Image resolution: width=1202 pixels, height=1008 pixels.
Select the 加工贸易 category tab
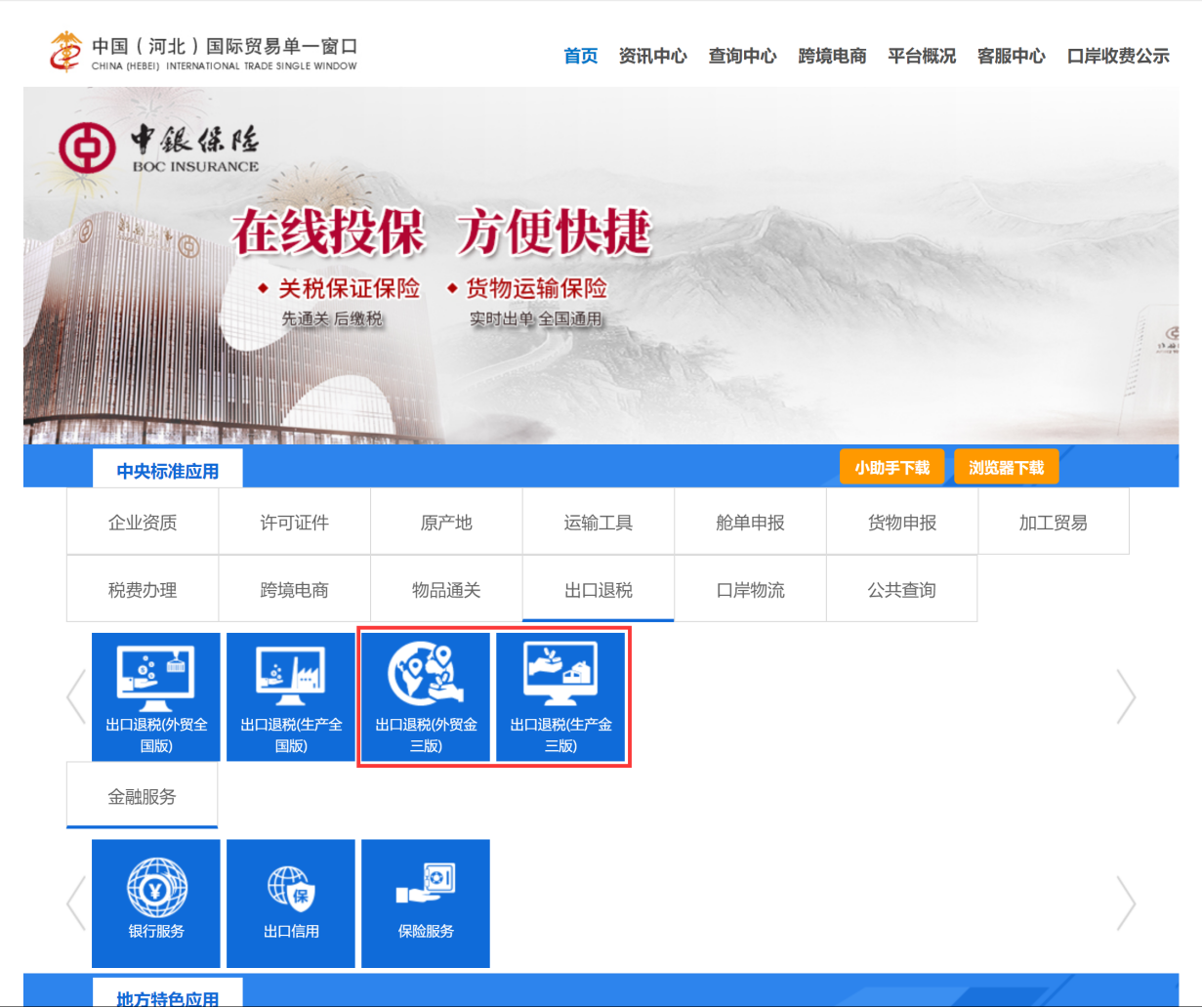click(1054, 523)
